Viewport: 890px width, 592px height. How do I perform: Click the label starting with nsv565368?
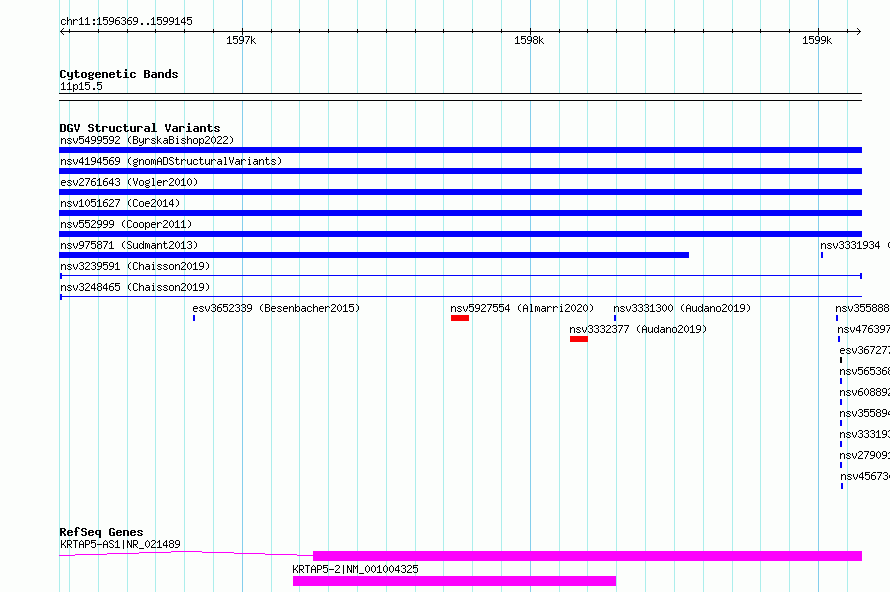[864, 371]
